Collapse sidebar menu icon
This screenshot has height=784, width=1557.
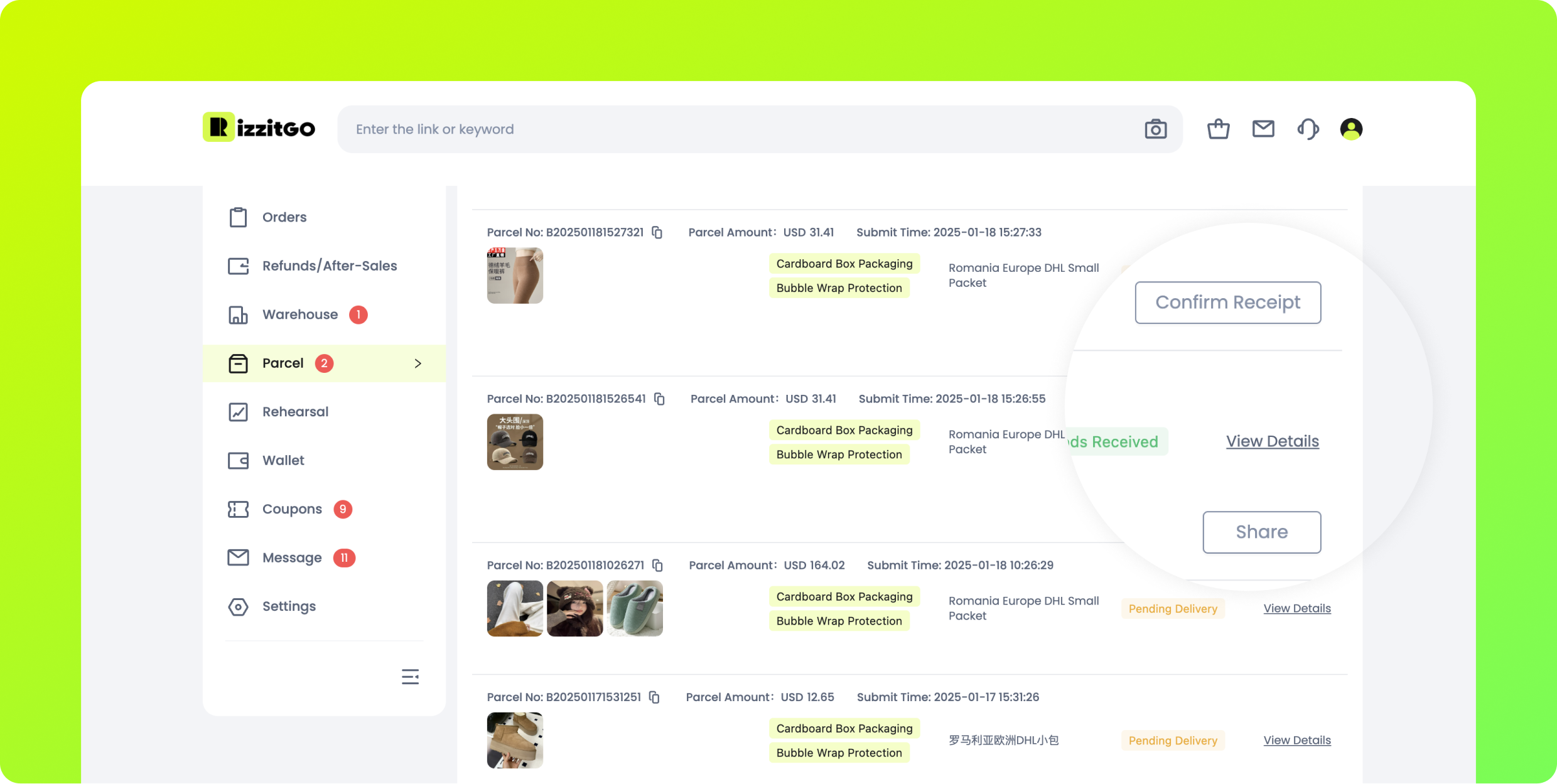[410, 676]
